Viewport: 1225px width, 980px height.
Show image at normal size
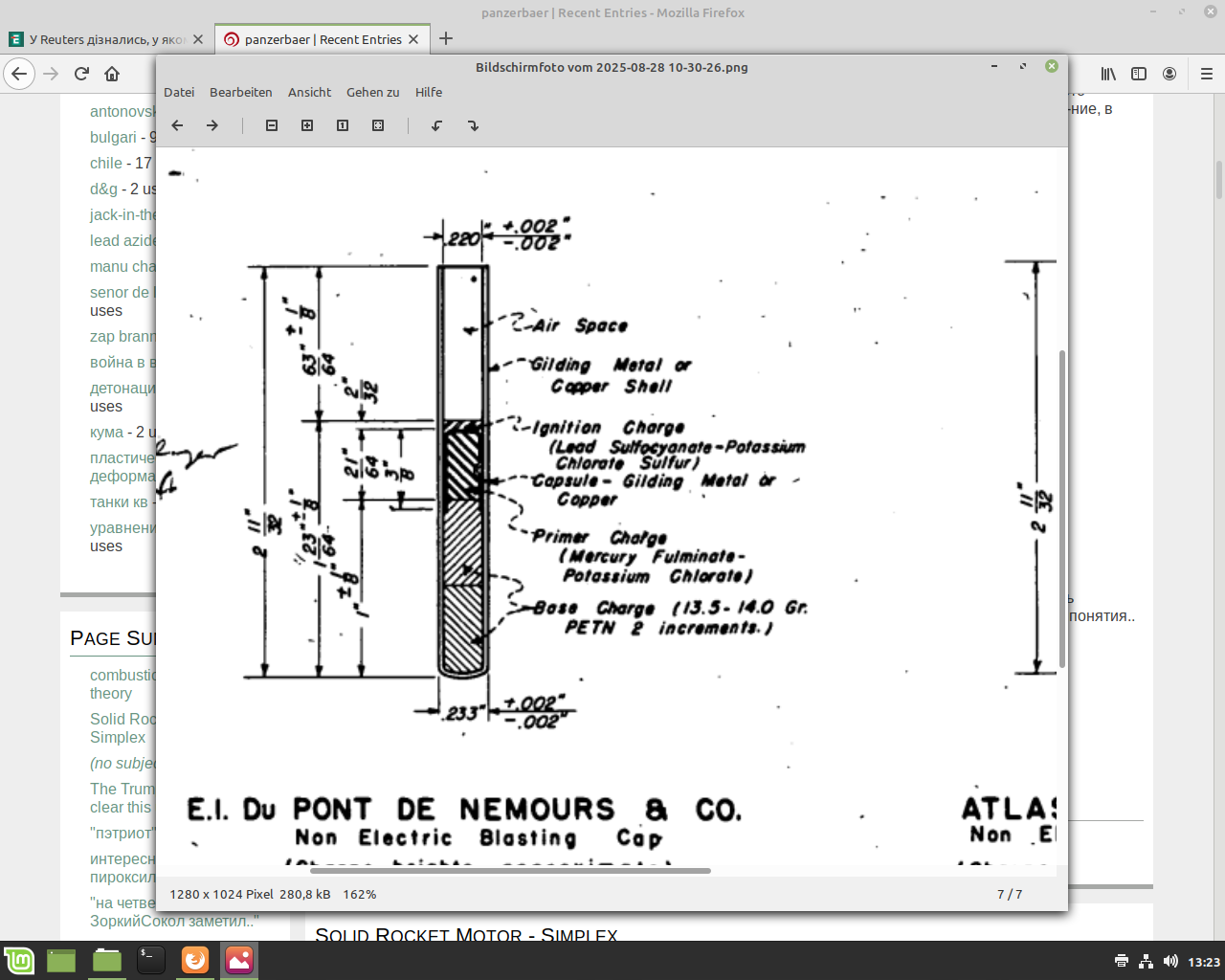tap(343, 125)
